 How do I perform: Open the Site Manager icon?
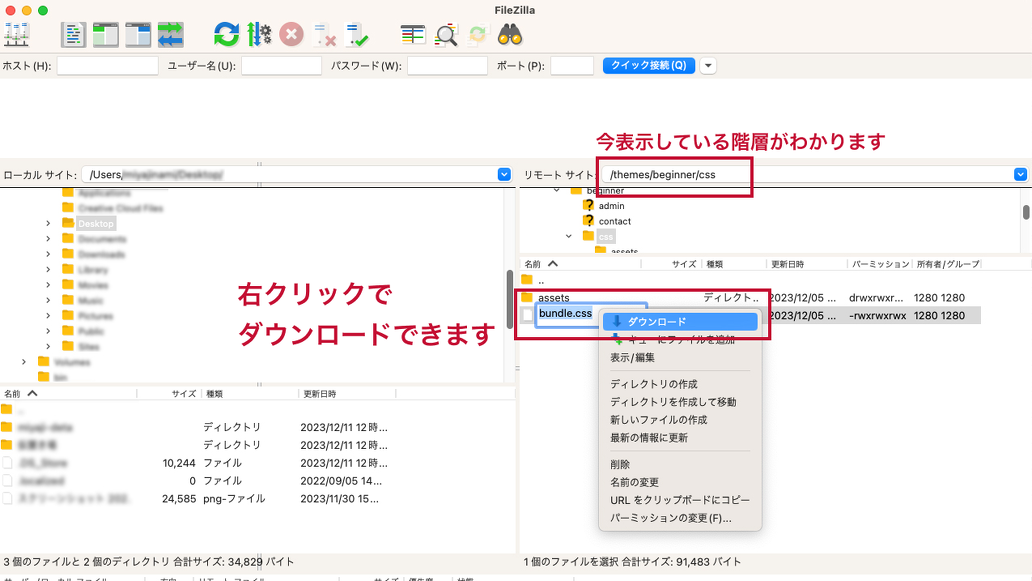tap(17, 34)
